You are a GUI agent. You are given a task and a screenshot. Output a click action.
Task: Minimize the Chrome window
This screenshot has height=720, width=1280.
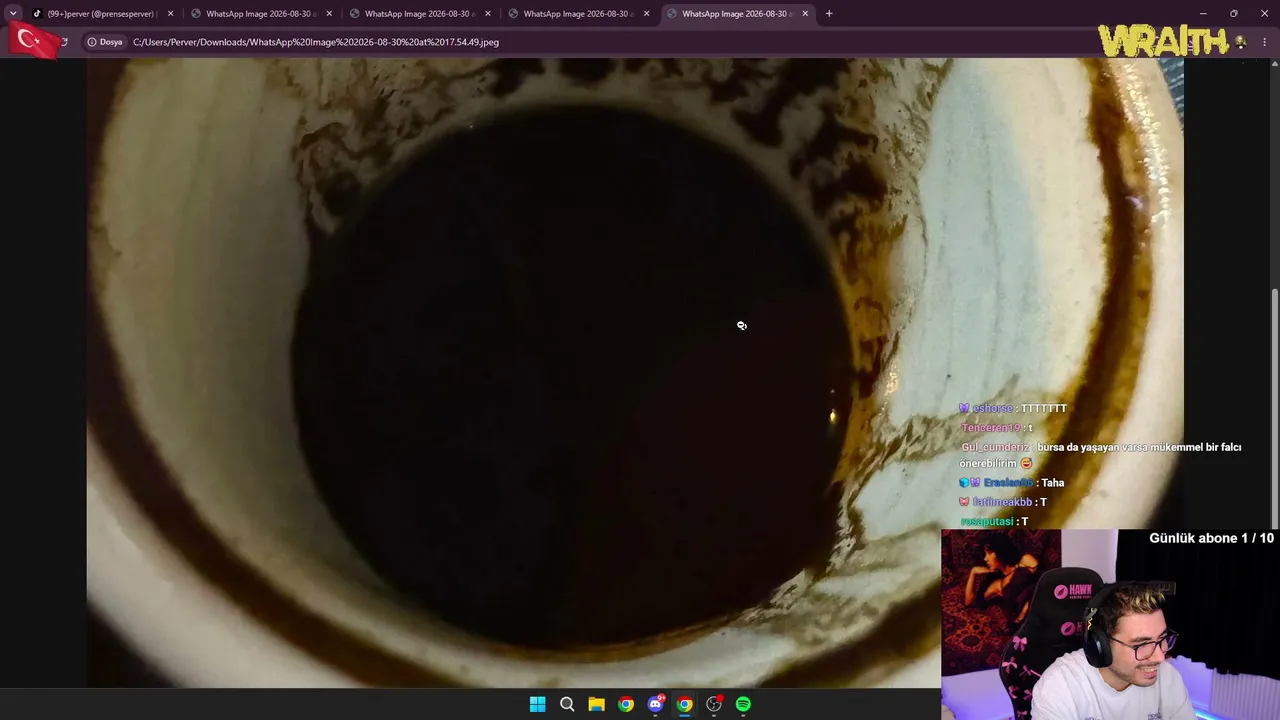[1203, 13]
